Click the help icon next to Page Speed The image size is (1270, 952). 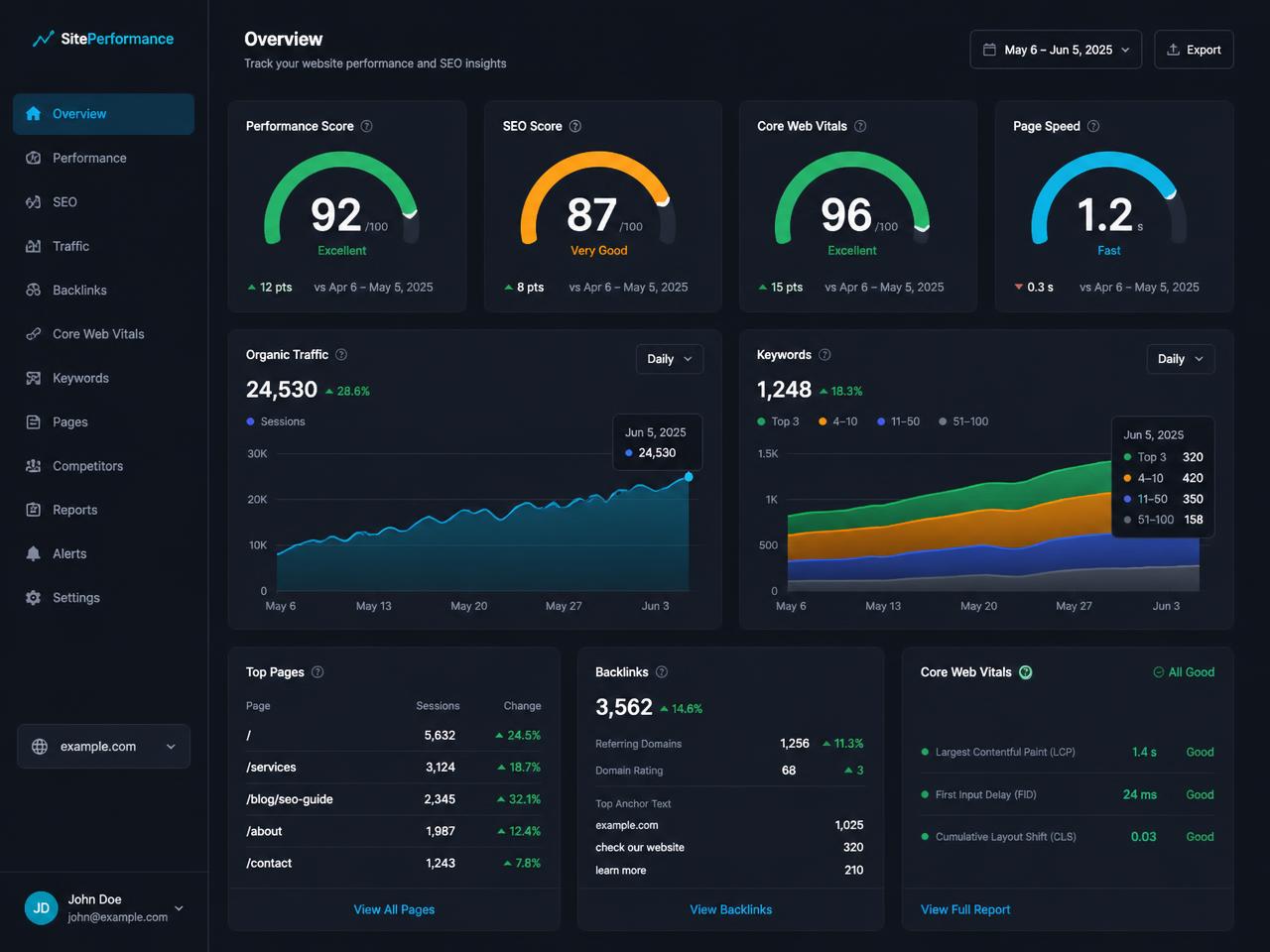coord(1093,126)
